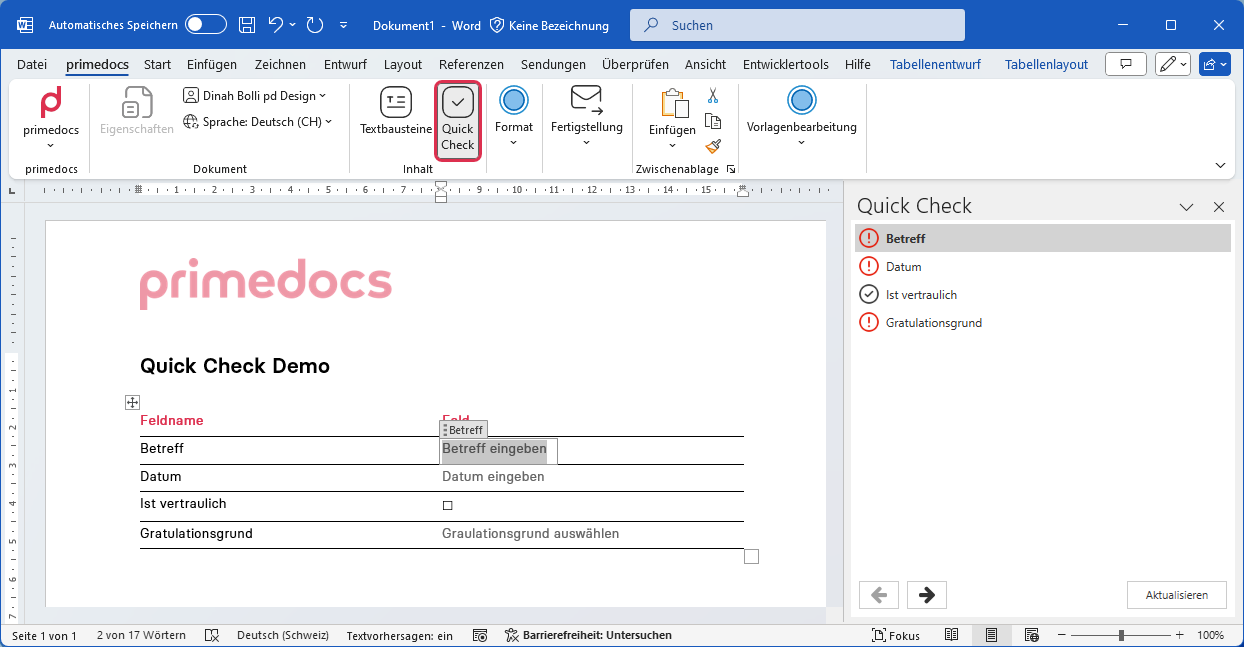Screen dimensions: 1244x647
Task: Expand the Fertigstellung dropdown arrow
Action: click(x=586, y=143)
